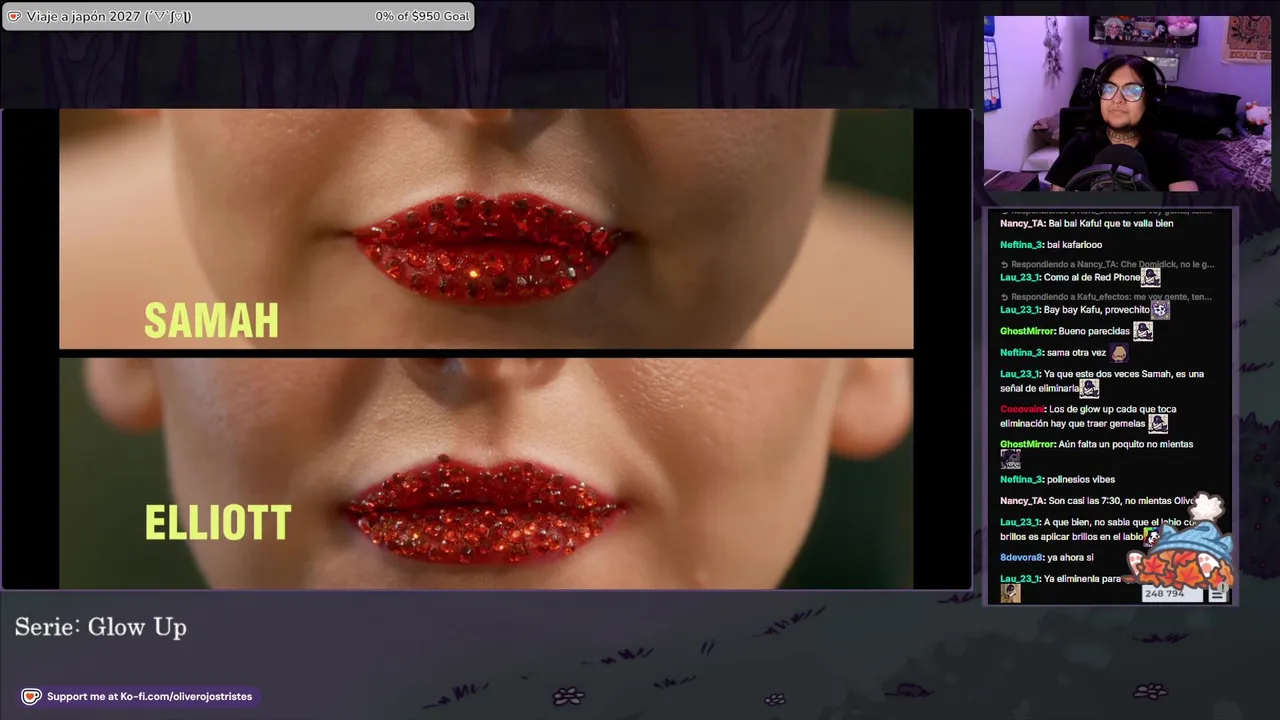Click 'Como al de Red Phone' message text
The image size is (1280, 720).
1092,277
